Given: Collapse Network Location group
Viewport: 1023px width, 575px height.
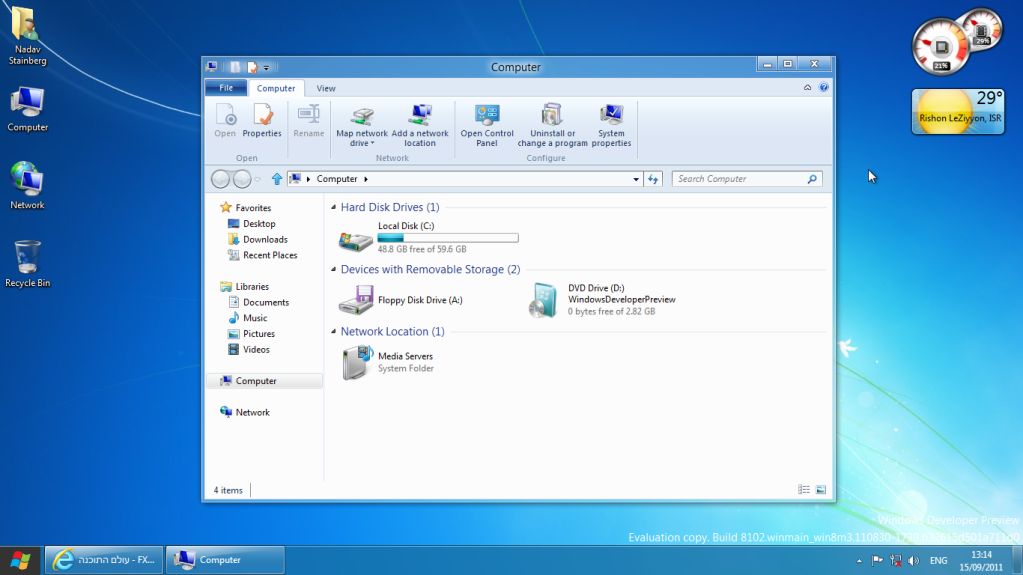Looking at the screenshot, I should pyautogui.click(x=333, y=331).
